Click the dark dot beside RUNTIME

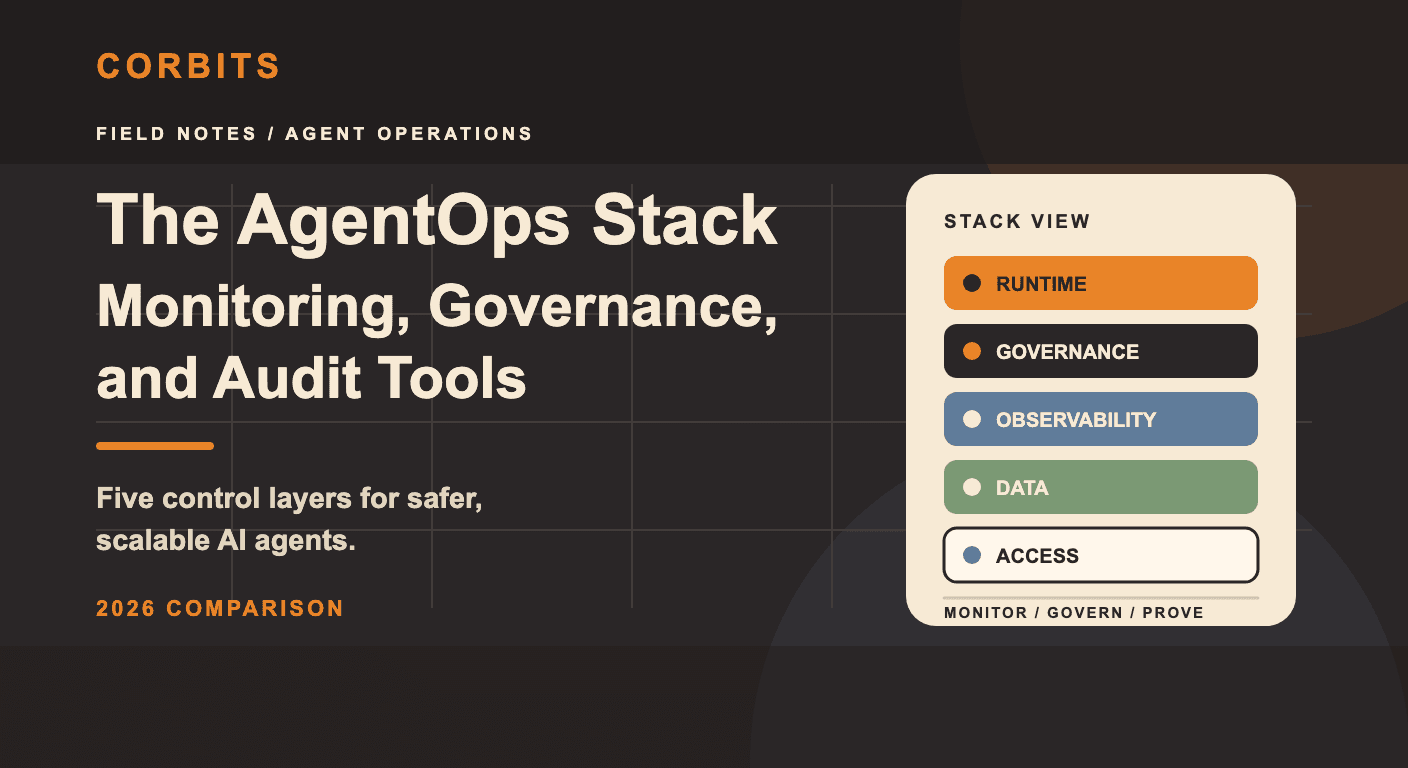point(971,283)
